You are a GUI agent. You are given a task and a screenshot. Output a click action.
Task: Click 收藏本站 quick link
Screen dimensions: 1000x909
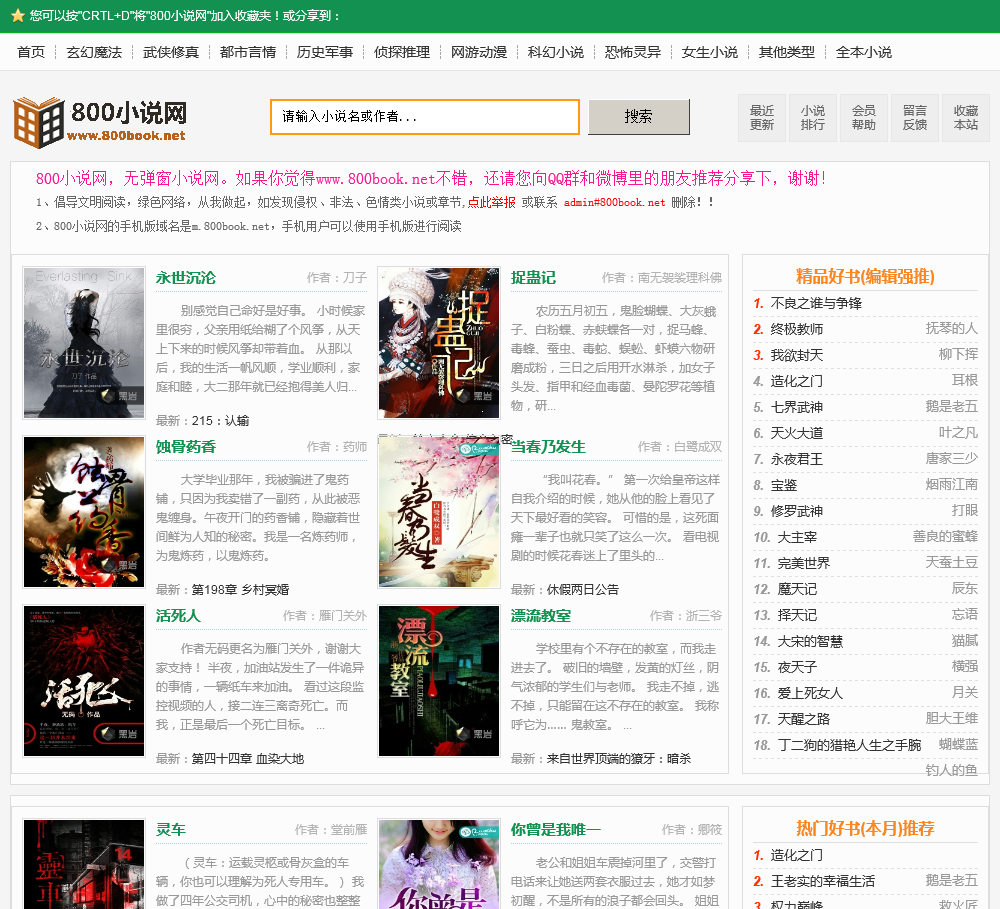coord(966,118)
